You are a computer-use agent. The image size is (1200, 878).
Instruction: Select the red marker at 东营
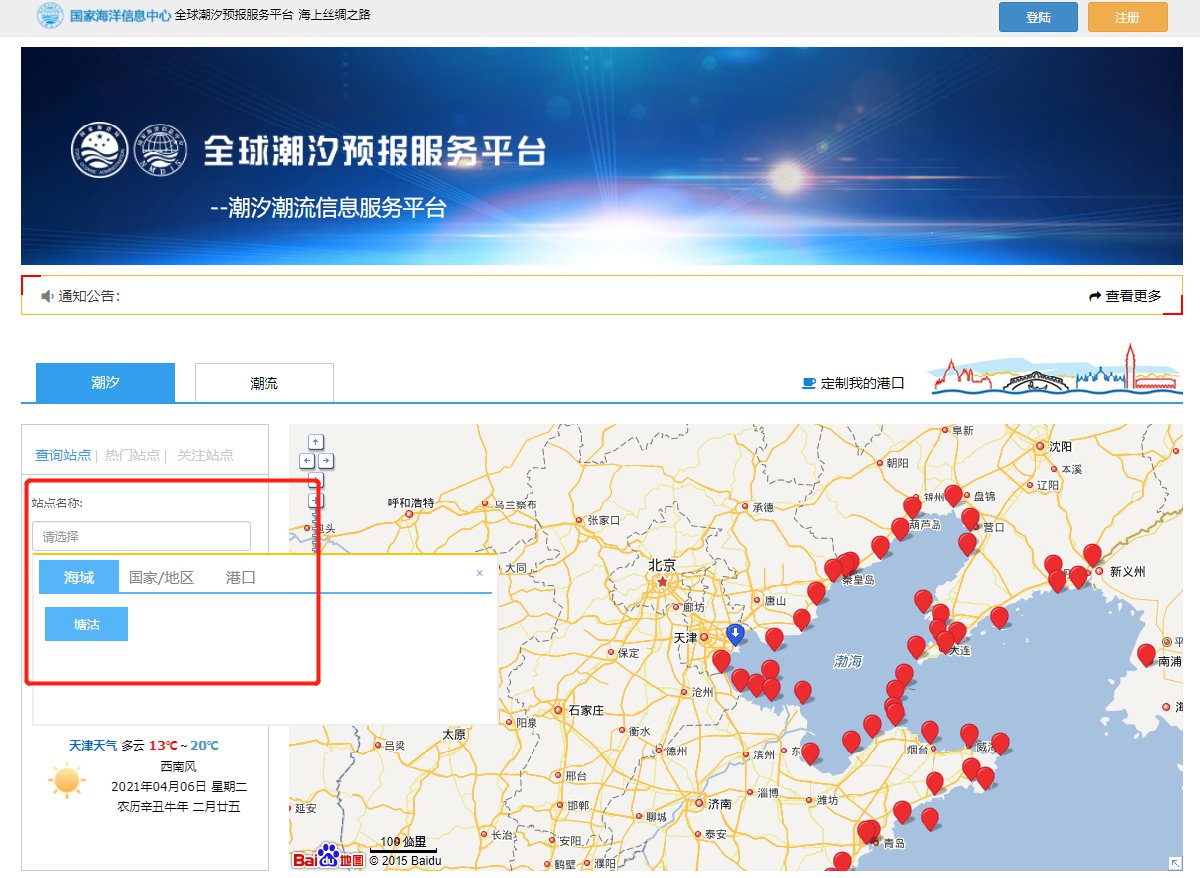click(810, 753)
